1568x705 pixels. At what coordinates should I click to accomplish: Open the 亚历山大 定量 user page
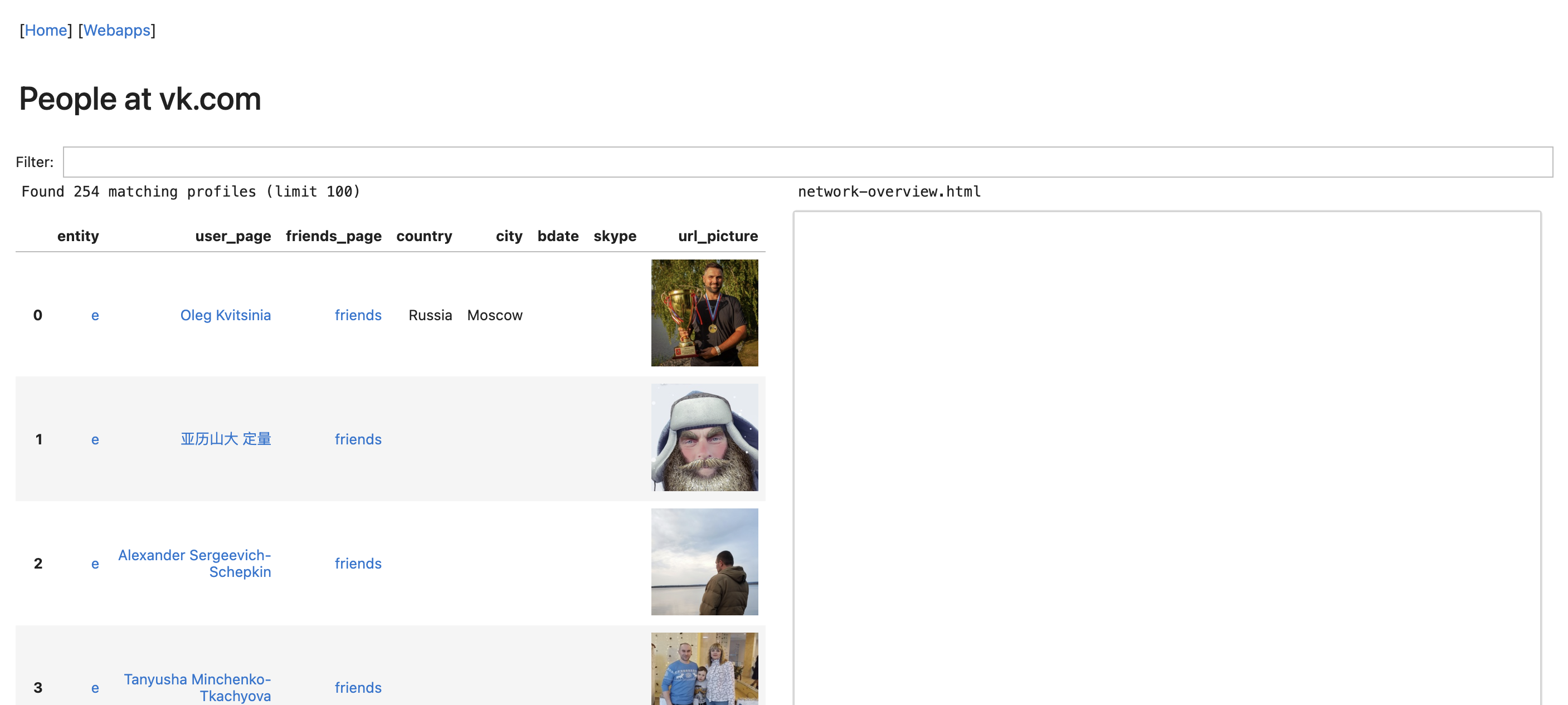tap(225, 439)
